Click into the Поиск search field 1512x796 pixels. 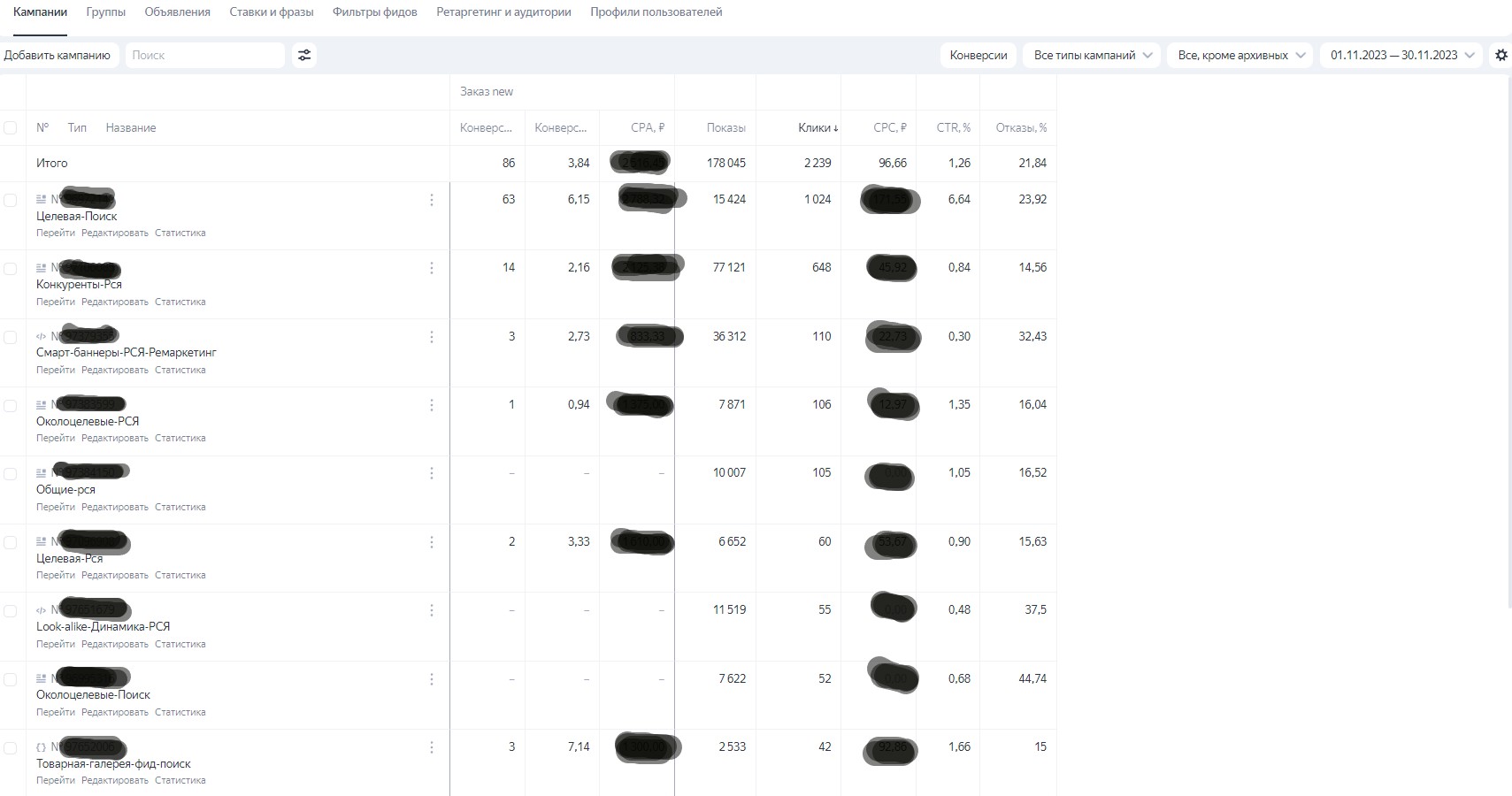click(x=204, y=55)
